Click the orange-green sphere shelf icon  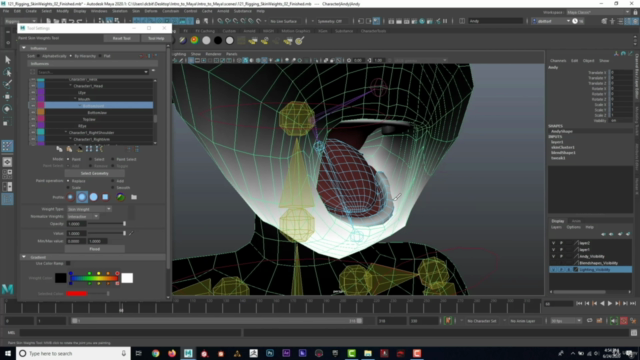pyautogui.click(x=194, y=40)
